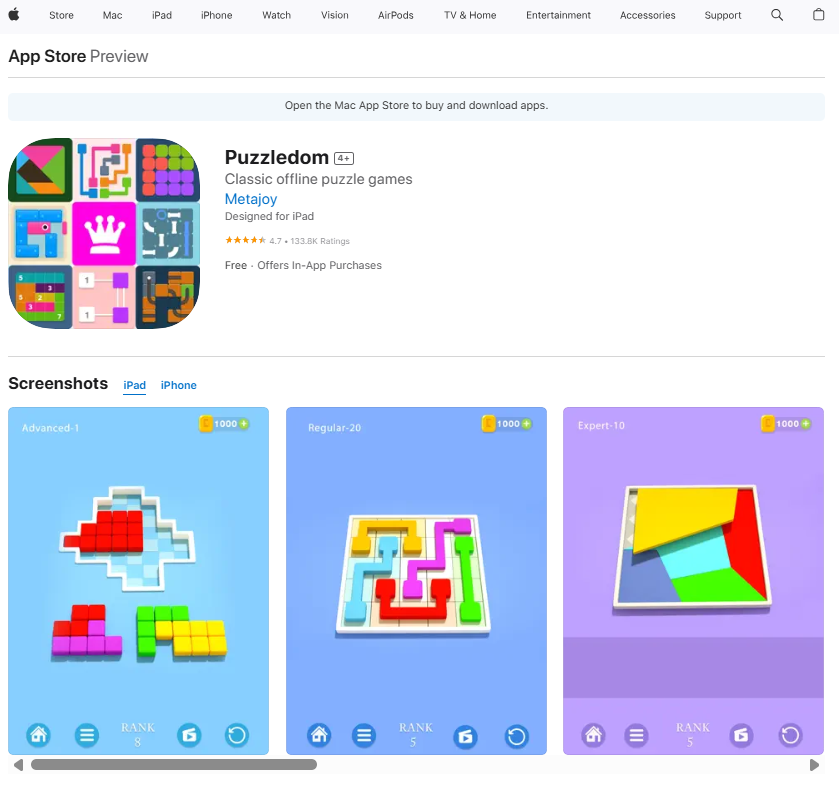Click the scroll right arrow for screenshots
This screenshot has width=839, height=797.
(814, 765)
